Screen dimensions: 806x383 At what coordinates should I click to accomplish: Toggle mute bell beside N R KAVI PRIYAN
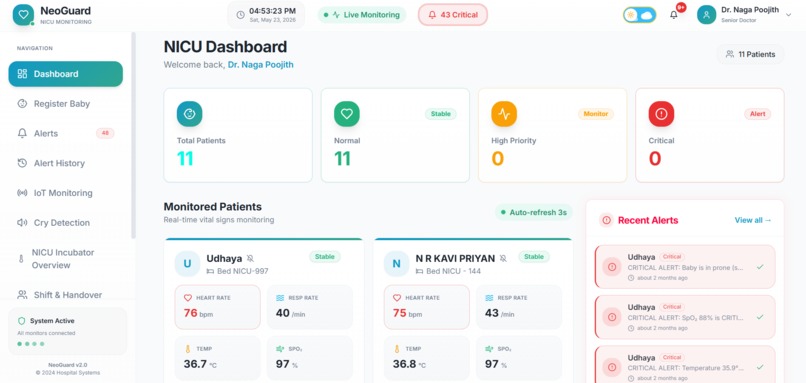(503, 258)
